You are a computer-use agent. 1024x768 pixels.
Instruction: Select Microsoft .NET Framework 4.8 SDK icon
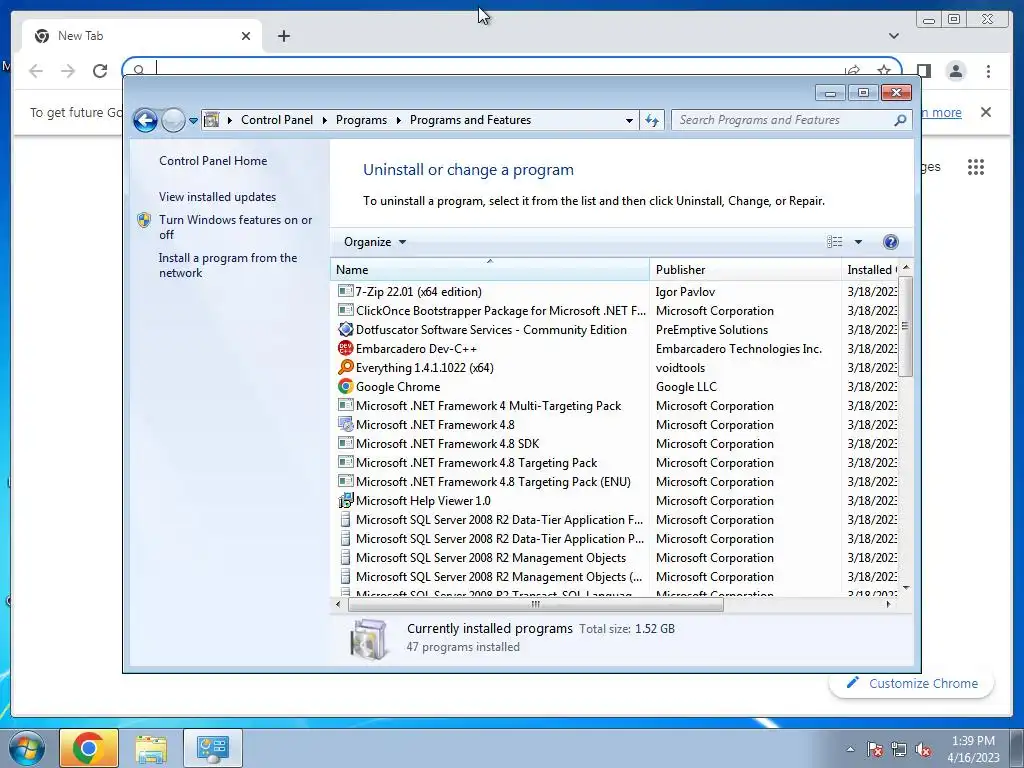(345, 443)
